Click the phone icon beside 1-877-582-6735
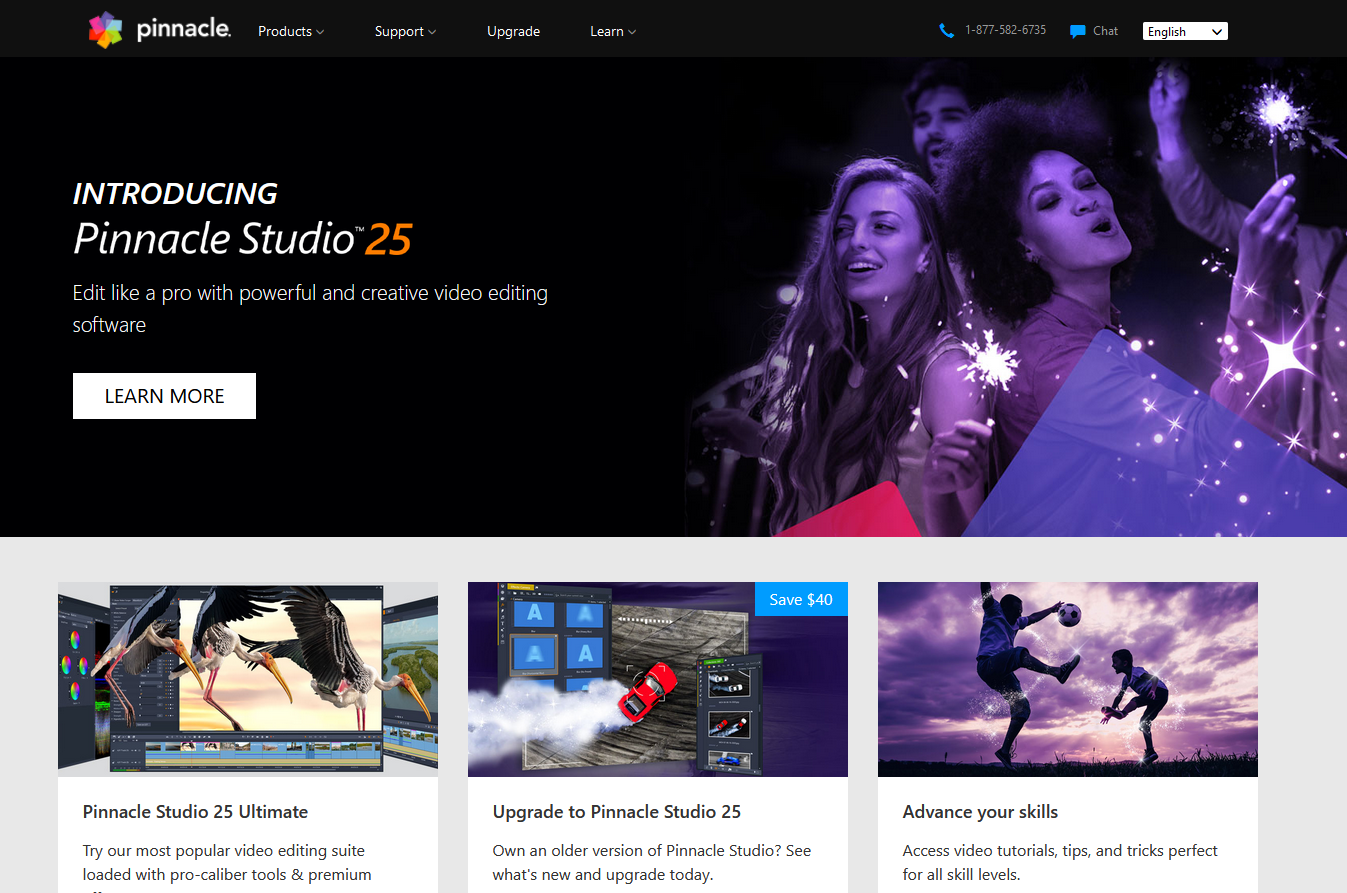 (947, 31)
